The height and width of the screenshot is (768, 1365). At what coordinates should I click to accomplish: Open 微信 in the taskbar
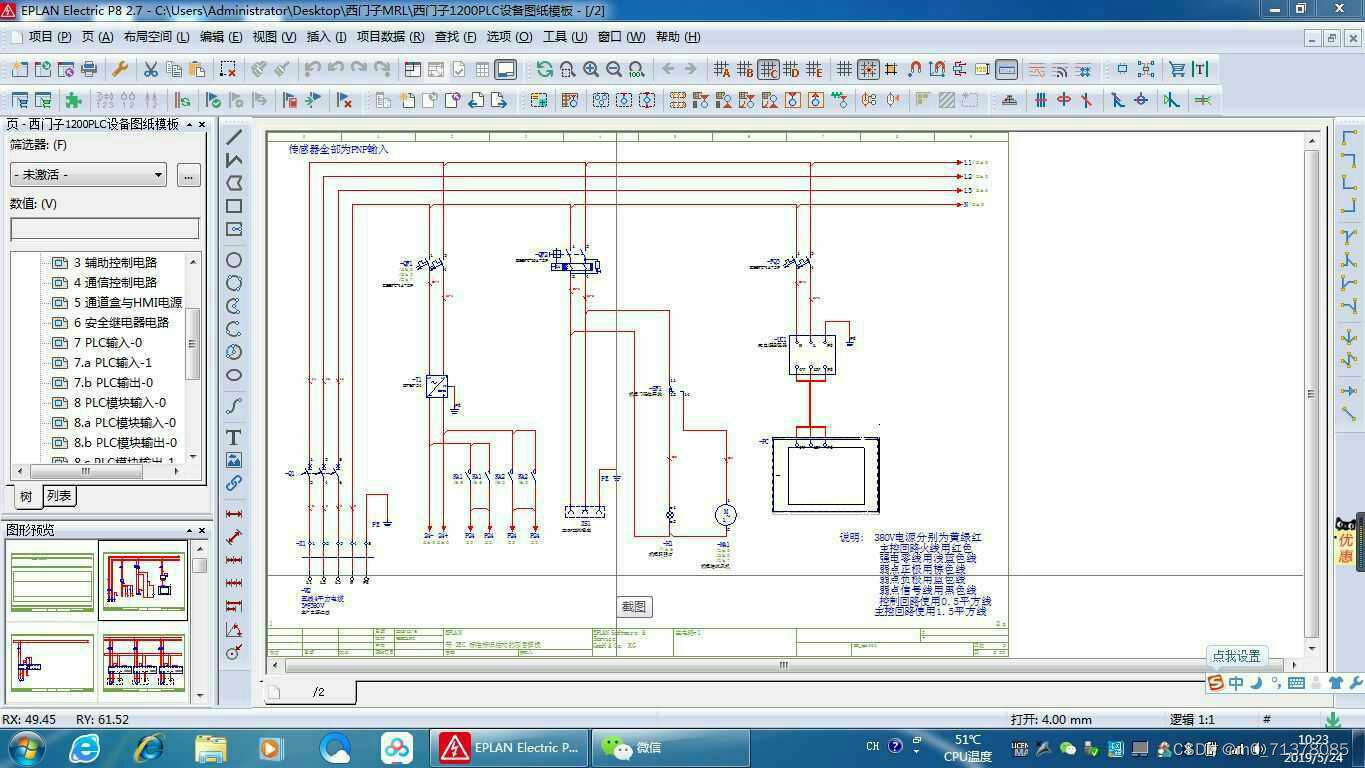671,747
